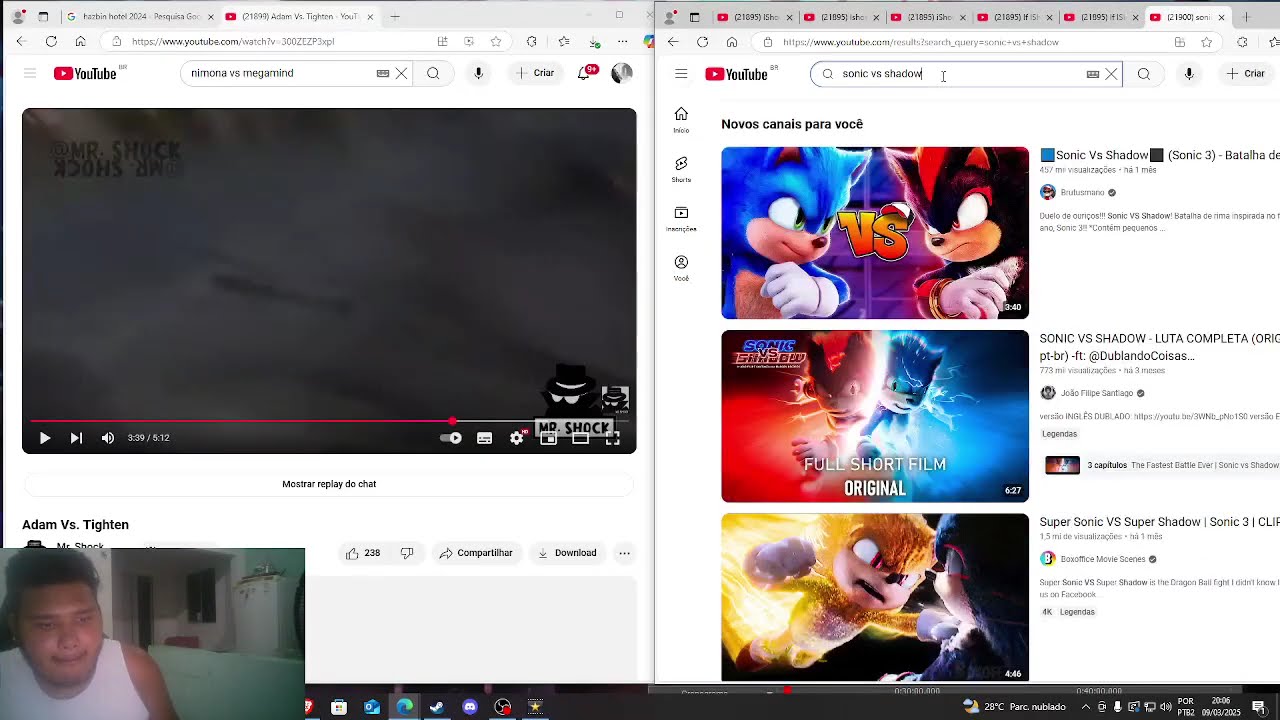The image size is (1280, 720).
Task: Click search magnifier in left window
Action: tap(433, 73)
